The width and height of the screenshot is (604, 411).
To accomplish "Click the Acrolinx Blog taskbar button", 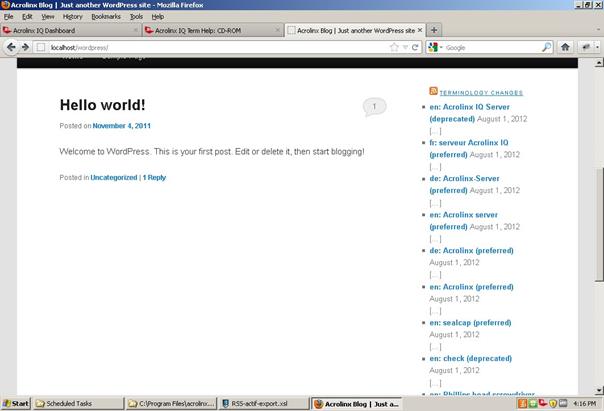I will [357, 404].
